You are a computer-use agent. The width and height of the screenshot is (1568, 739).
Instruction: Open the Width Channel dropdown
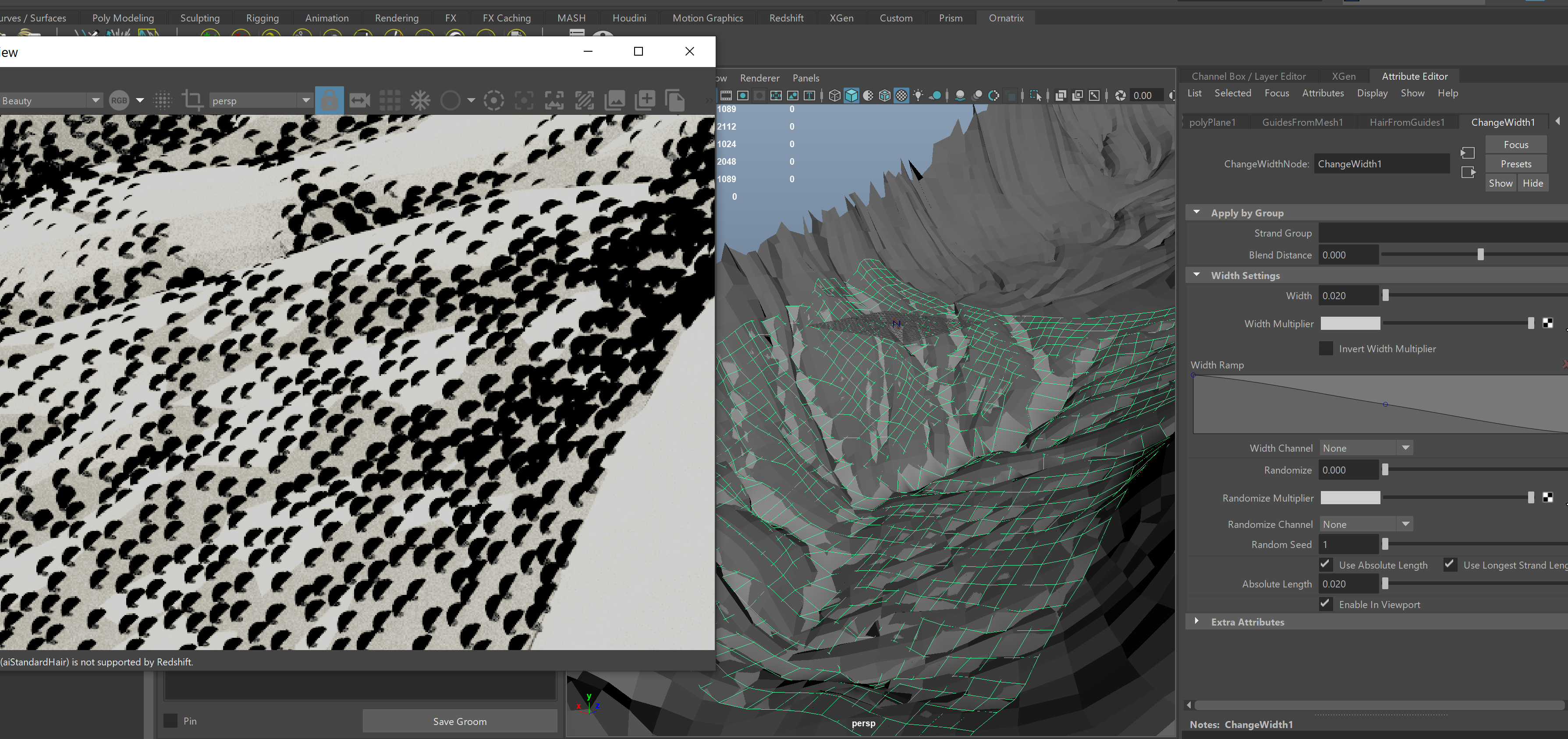pyautogui.click(x=1365, y=448)
